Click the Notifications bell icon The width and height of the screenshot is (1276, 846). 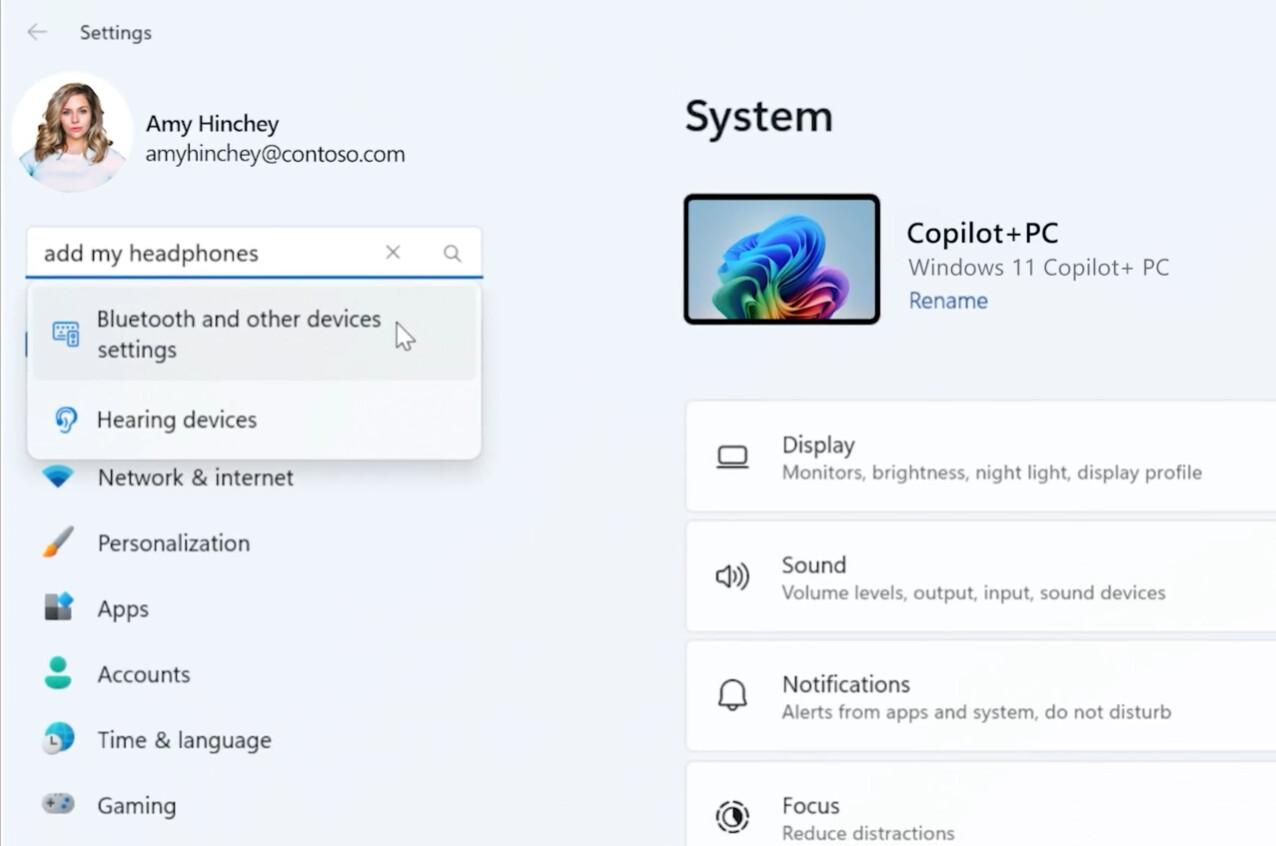(733, 695)
